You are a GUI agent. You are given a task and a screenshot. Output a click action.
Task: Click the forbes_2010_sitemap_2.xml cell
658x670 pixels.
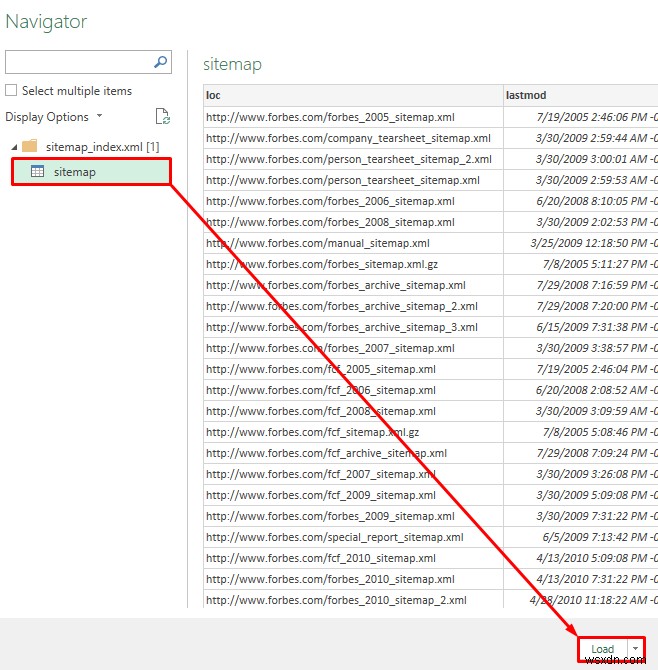click(x=353, y=599)
